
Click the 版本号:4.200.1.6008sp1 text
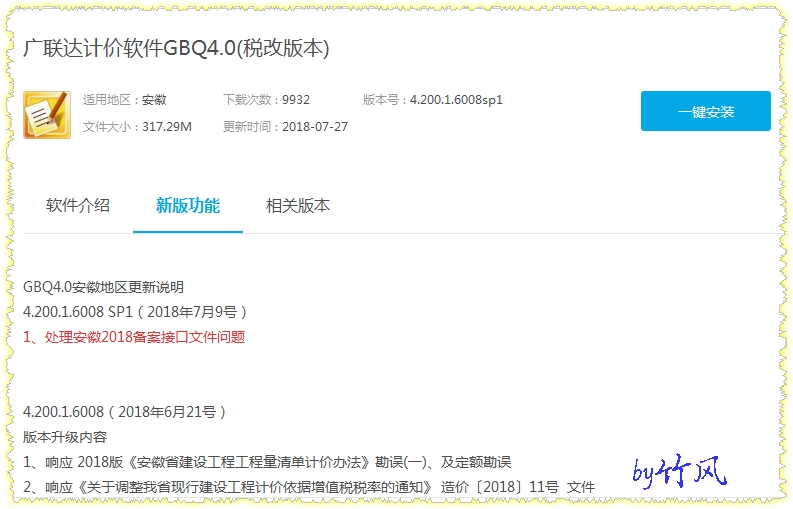(x=432, y=100)
